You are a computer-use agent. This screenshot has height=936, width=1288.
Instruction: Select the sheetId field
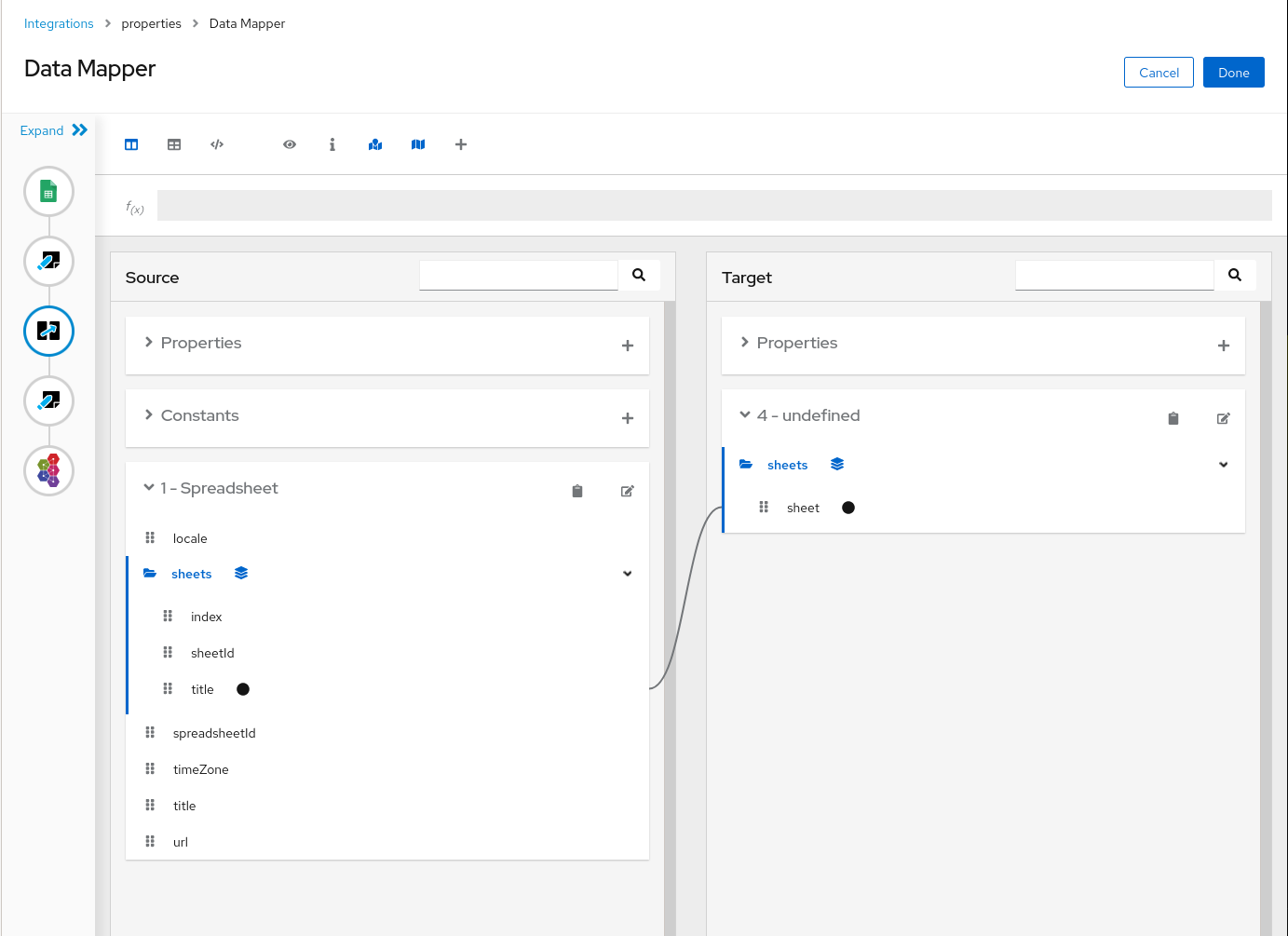(x=212, y=653)
